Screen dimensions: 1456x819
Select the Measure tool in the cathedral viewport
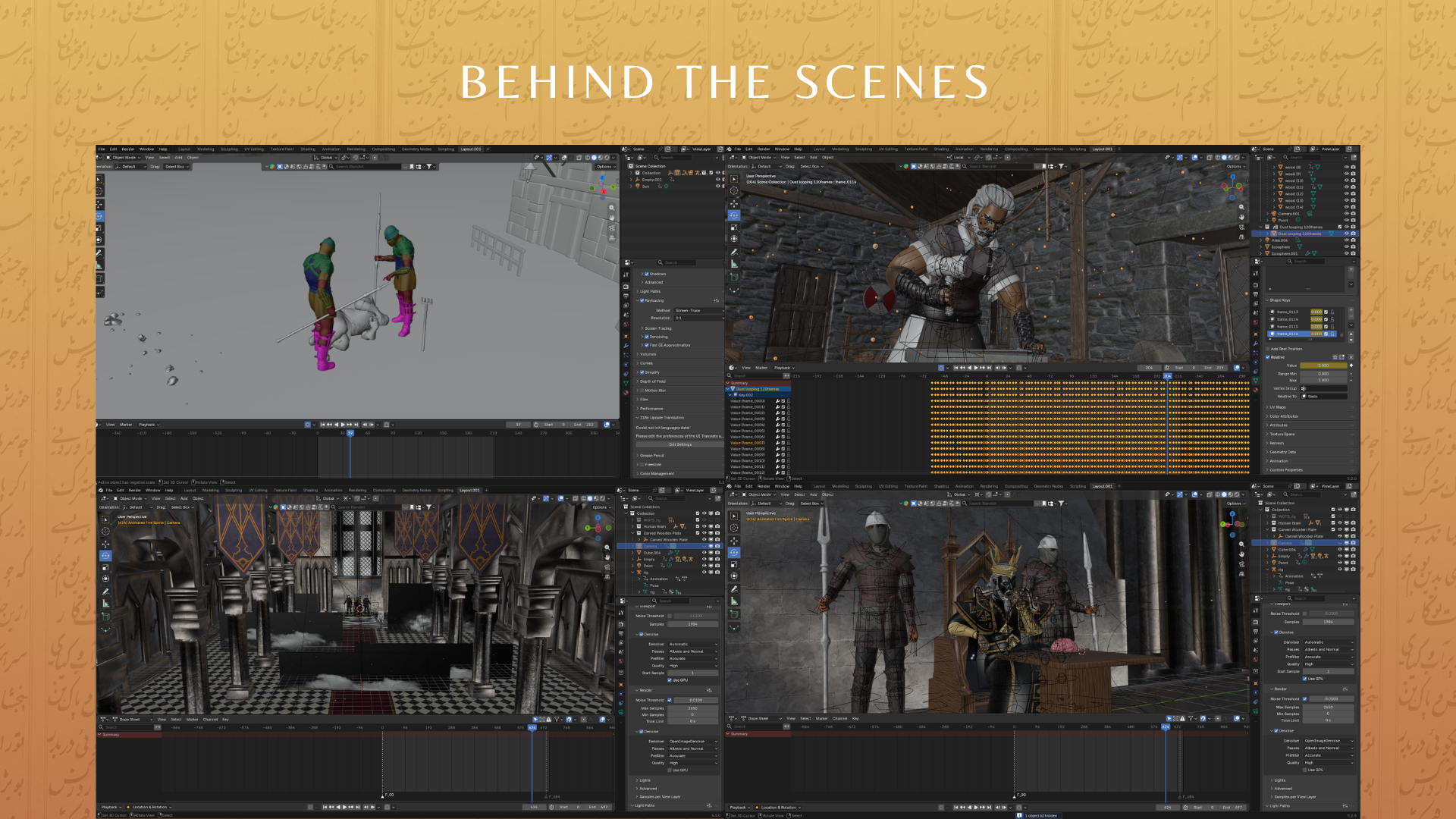coord(105,604)
